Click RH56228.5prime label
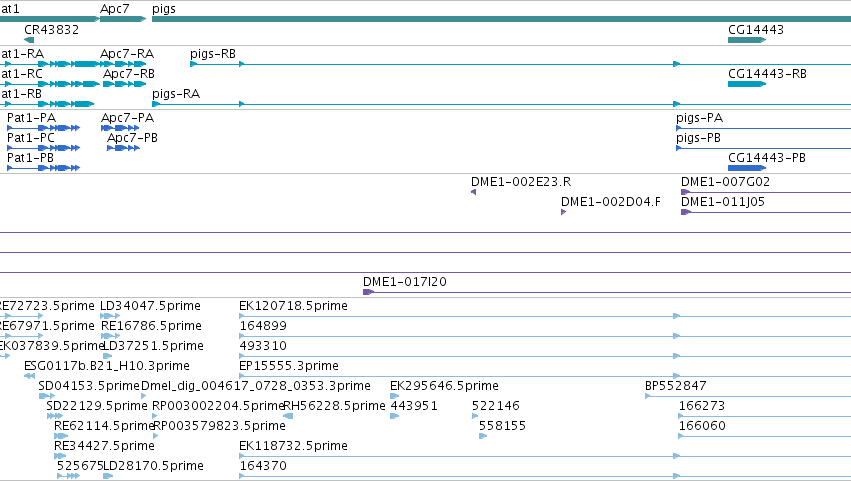The height and width of the screenshot is (481, 851). click(x=334, y=406)
